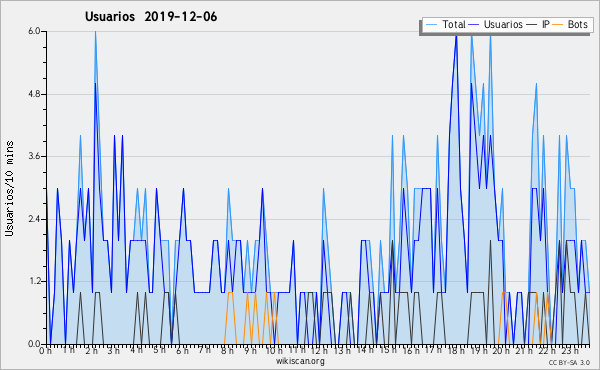Click the 2.4 y-axis label
This screenshot has height=370, width=600.
[x=34, y=219]
